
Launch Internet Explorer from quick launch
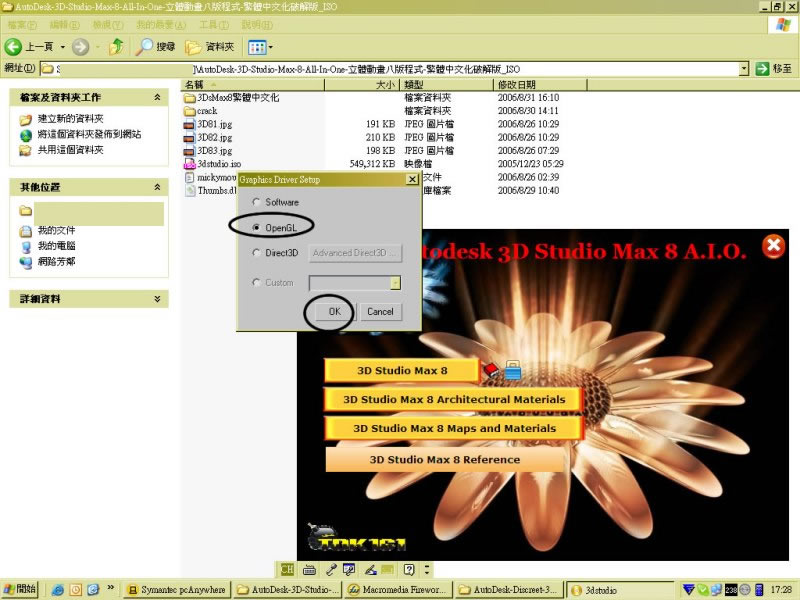[58, 590]
